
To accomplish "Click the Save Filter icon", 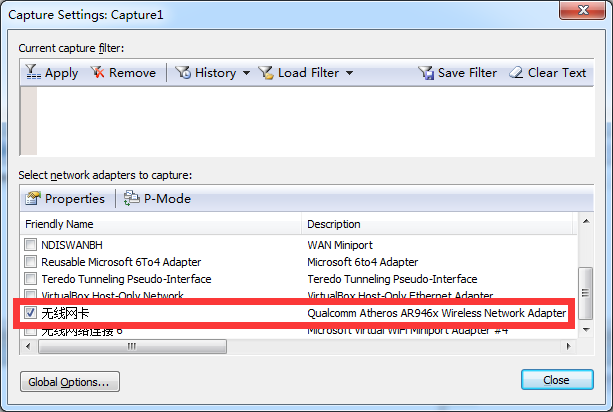I will coord(426,72).
